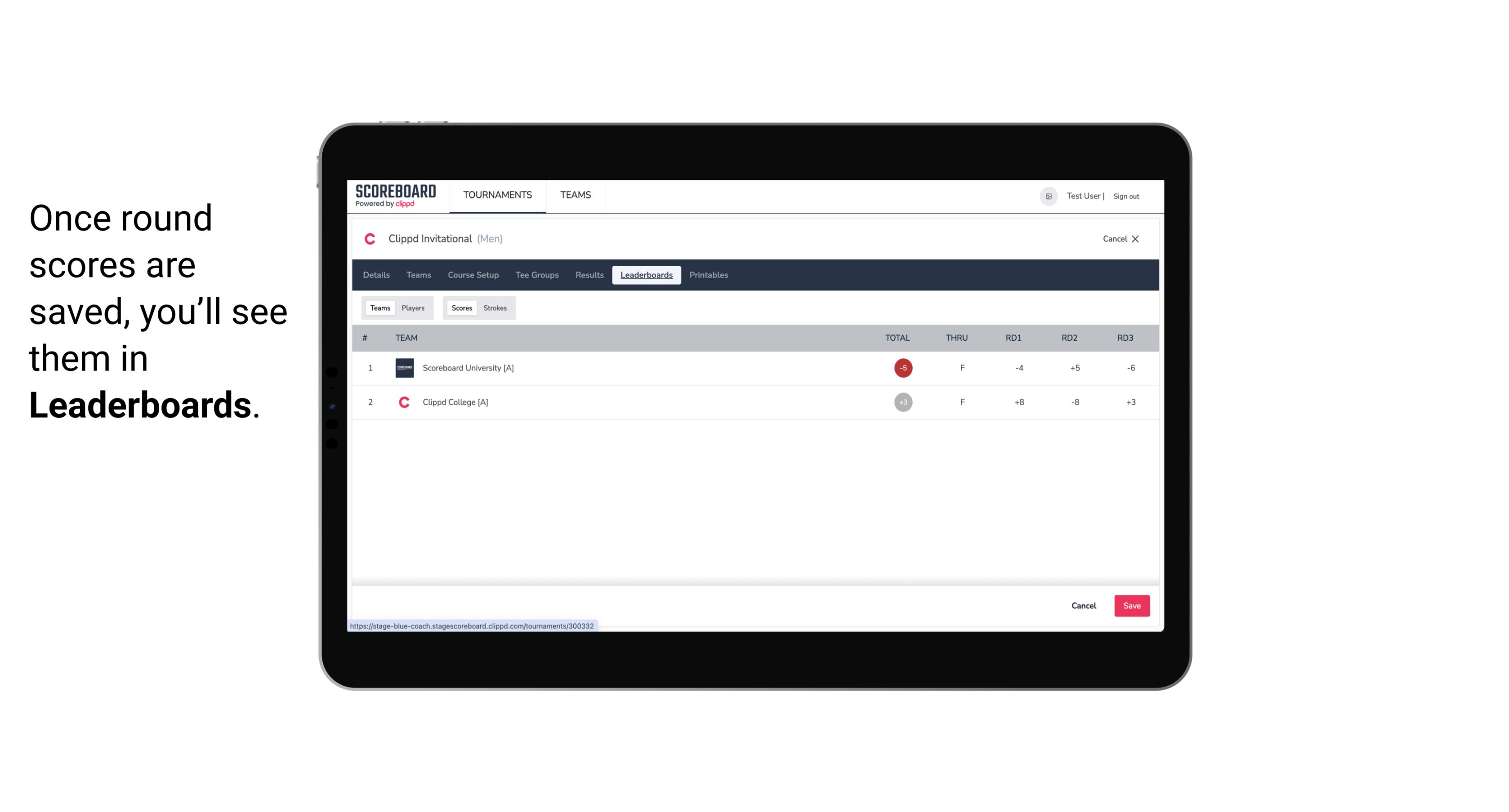Click the Results tab
Viewport: 1509px width, 812px height.
click(588, 275)
